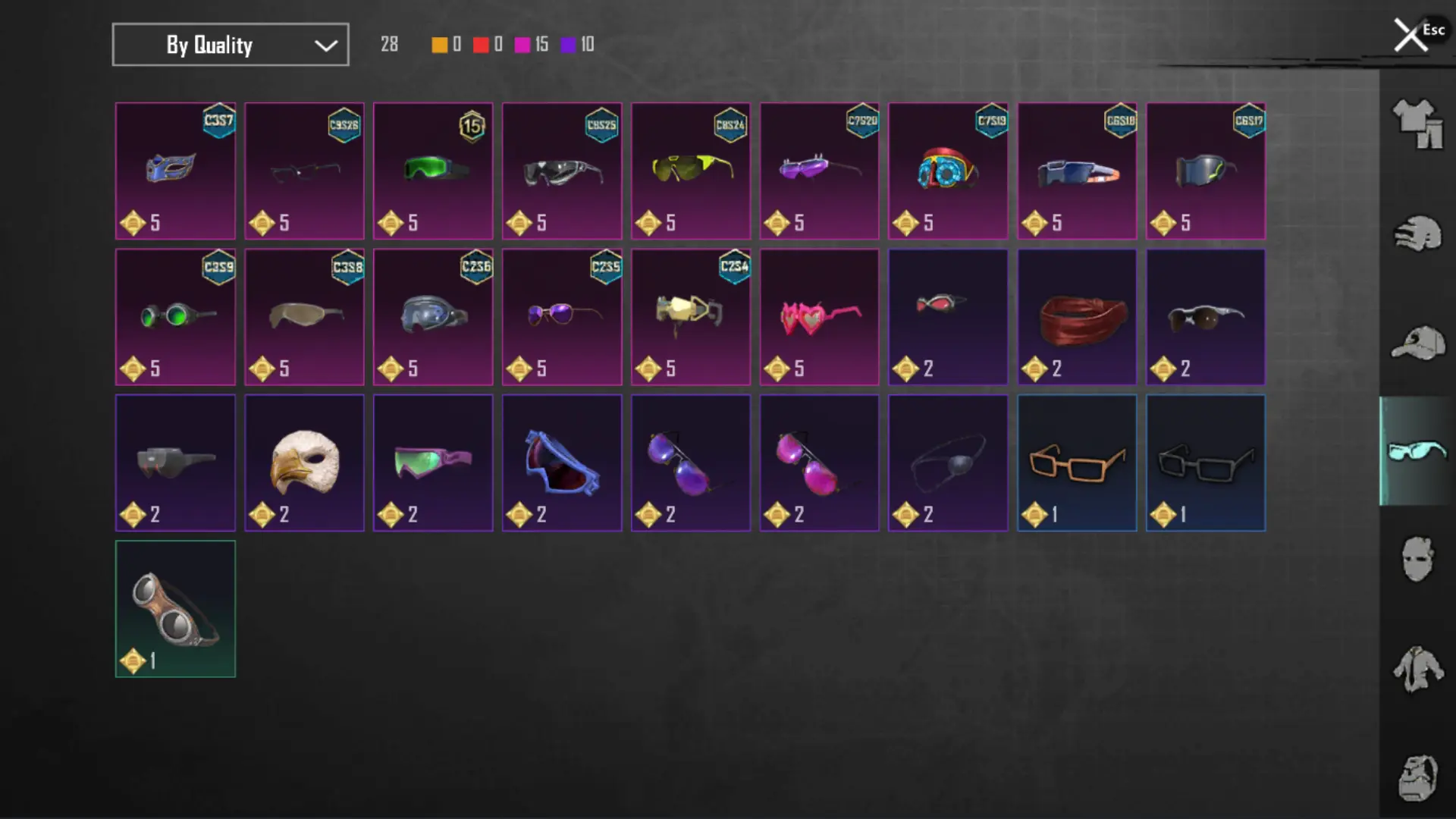Expand the By Quality sort dropdown
The height and width of the screenshot is (819, 1456).
pyautogui.click(x=231, y=45)
